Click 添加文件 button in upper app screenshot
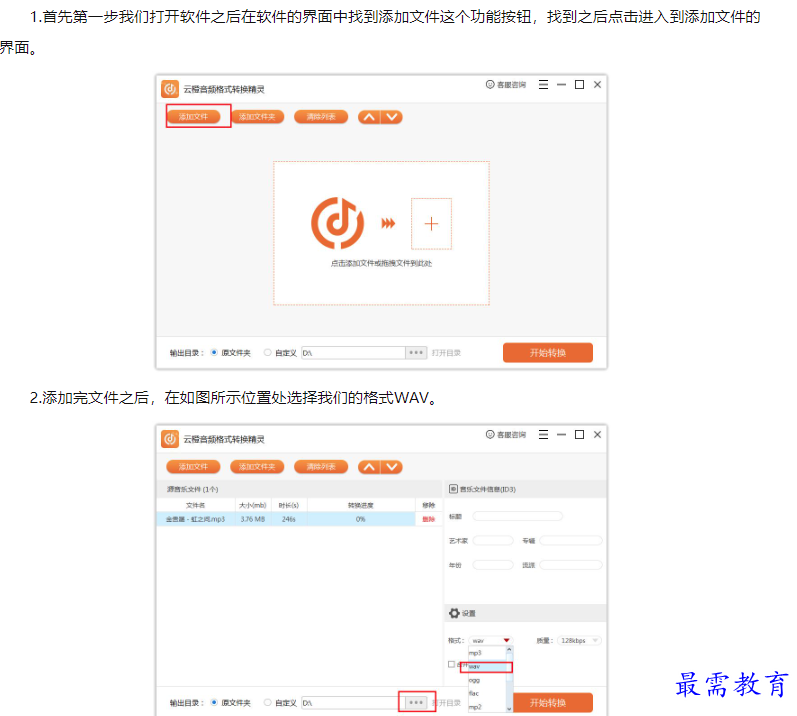Screen dimensions: 797x716 click(x=193, y=117)
